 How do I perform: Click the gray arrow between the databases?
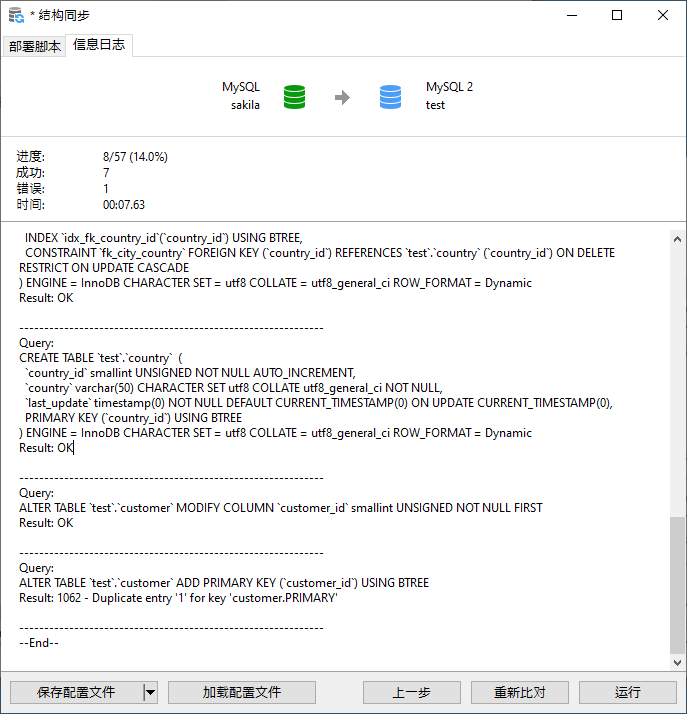pyautogui.click(x=342, y=97)
